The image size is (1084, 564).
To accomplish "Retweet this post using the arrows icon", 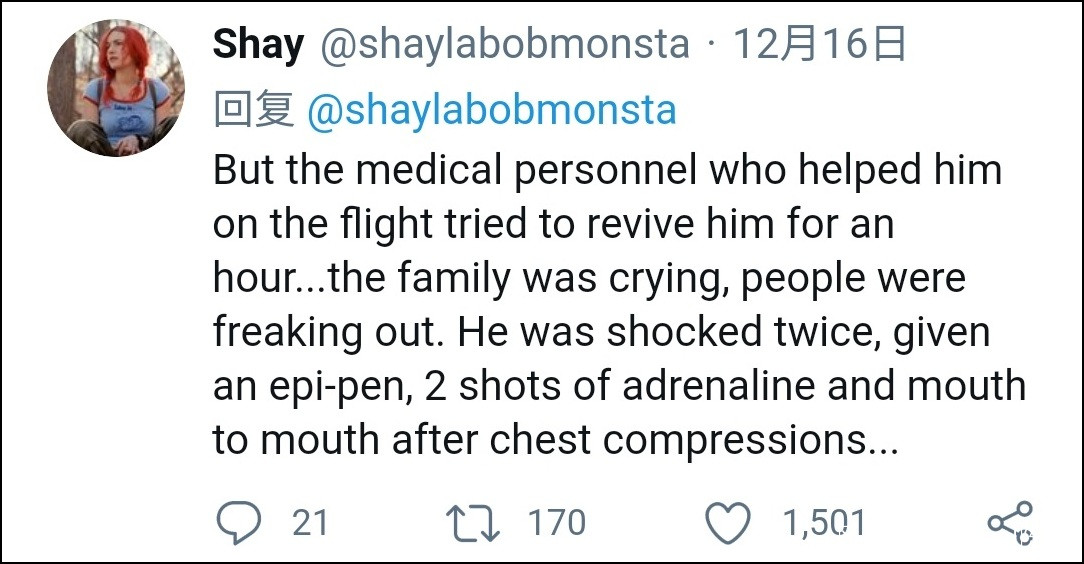I will coord(473,522).
